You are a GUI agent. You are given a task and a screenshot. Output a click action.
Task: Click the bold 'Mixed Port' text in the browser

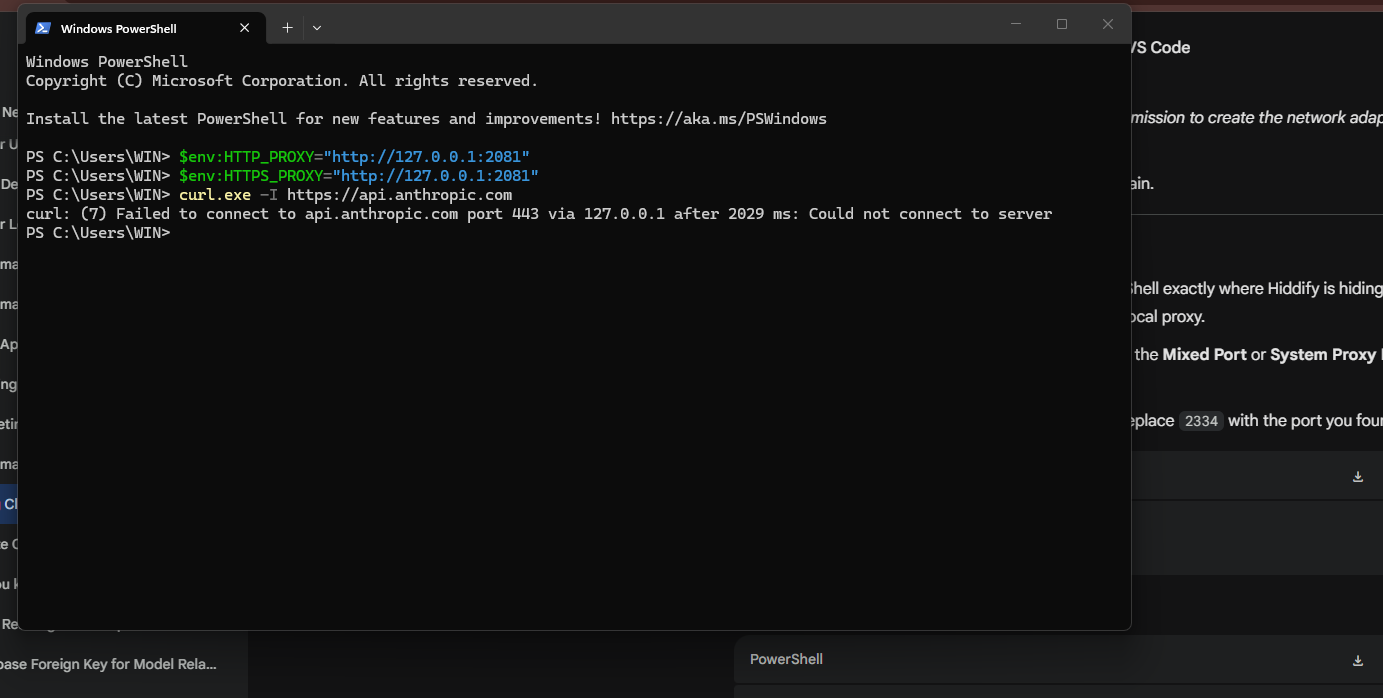(x=1205, y=355)
